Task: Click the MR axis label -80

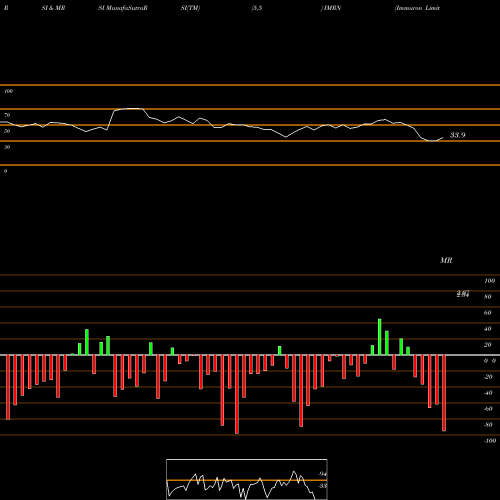Action: [488, 425]
